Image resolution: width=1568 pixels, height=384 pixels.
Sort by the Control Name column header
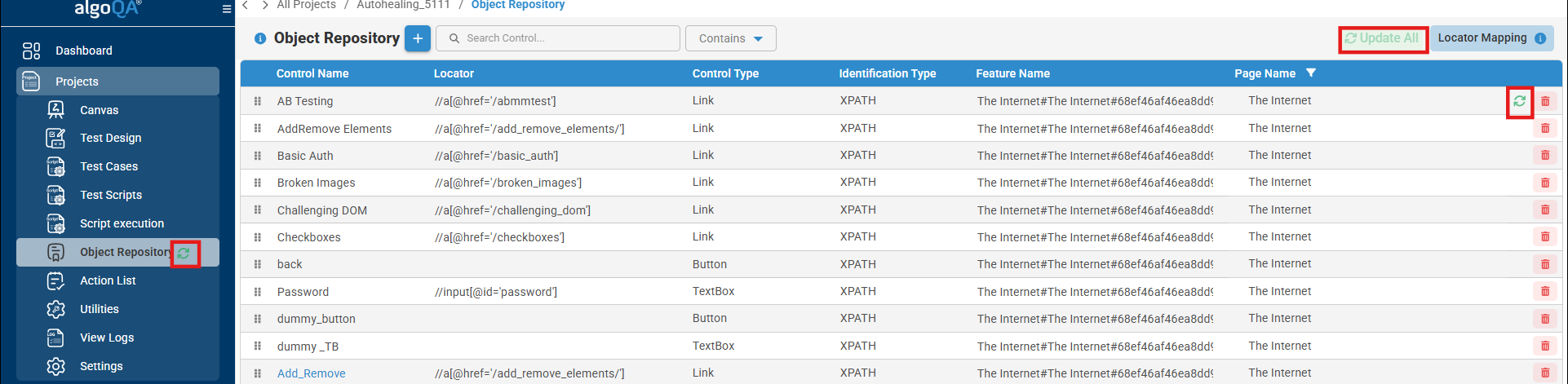pyautogui.click(x=312, y=73)
